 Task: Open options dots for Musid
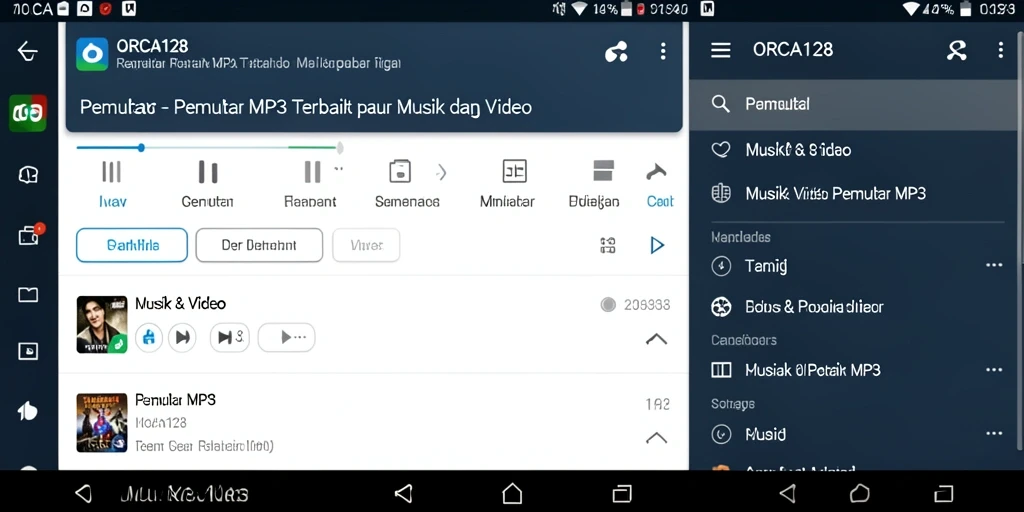pyautogui.click(x=994, y=434)
